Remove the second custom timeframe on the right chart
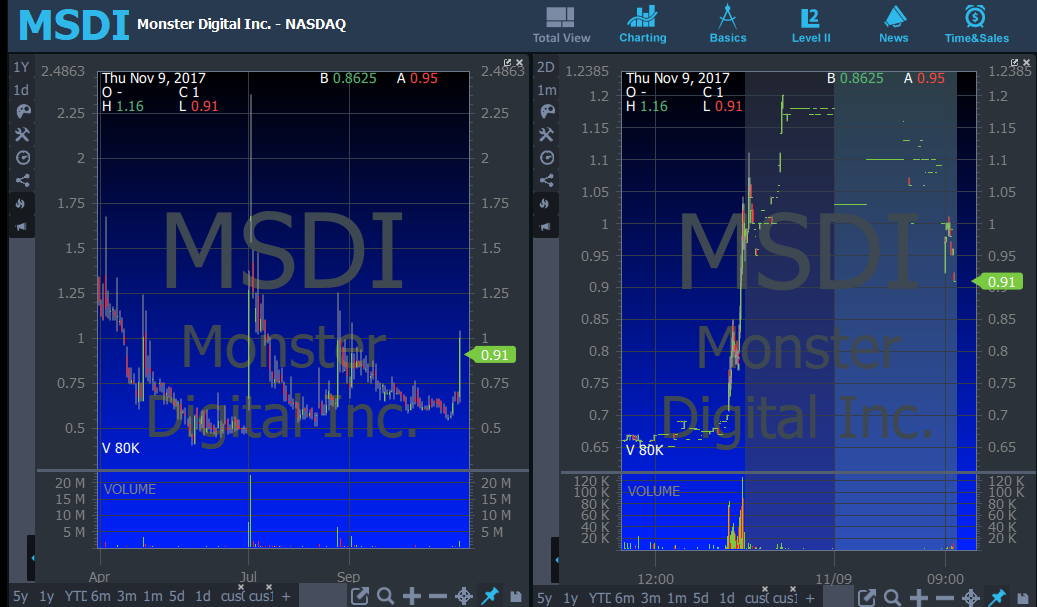 (x=793, y=588)
